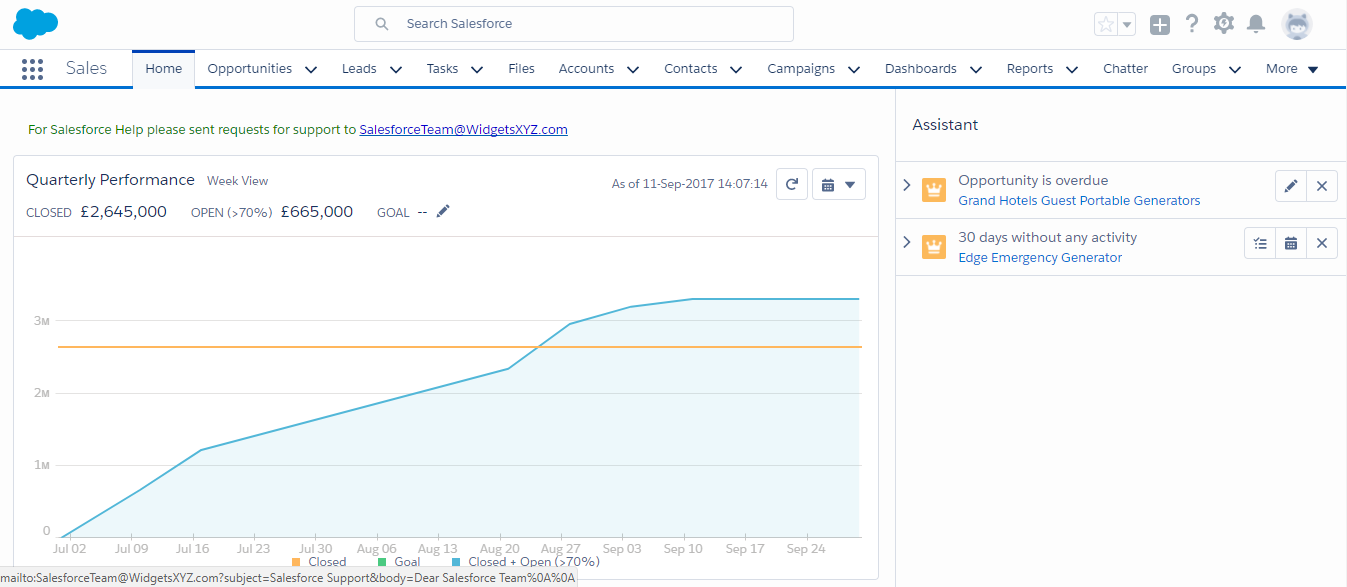Expand the Campaigns tab dropdown chevron
This screenshot has width=1347, height=587.
coord(854,70)
